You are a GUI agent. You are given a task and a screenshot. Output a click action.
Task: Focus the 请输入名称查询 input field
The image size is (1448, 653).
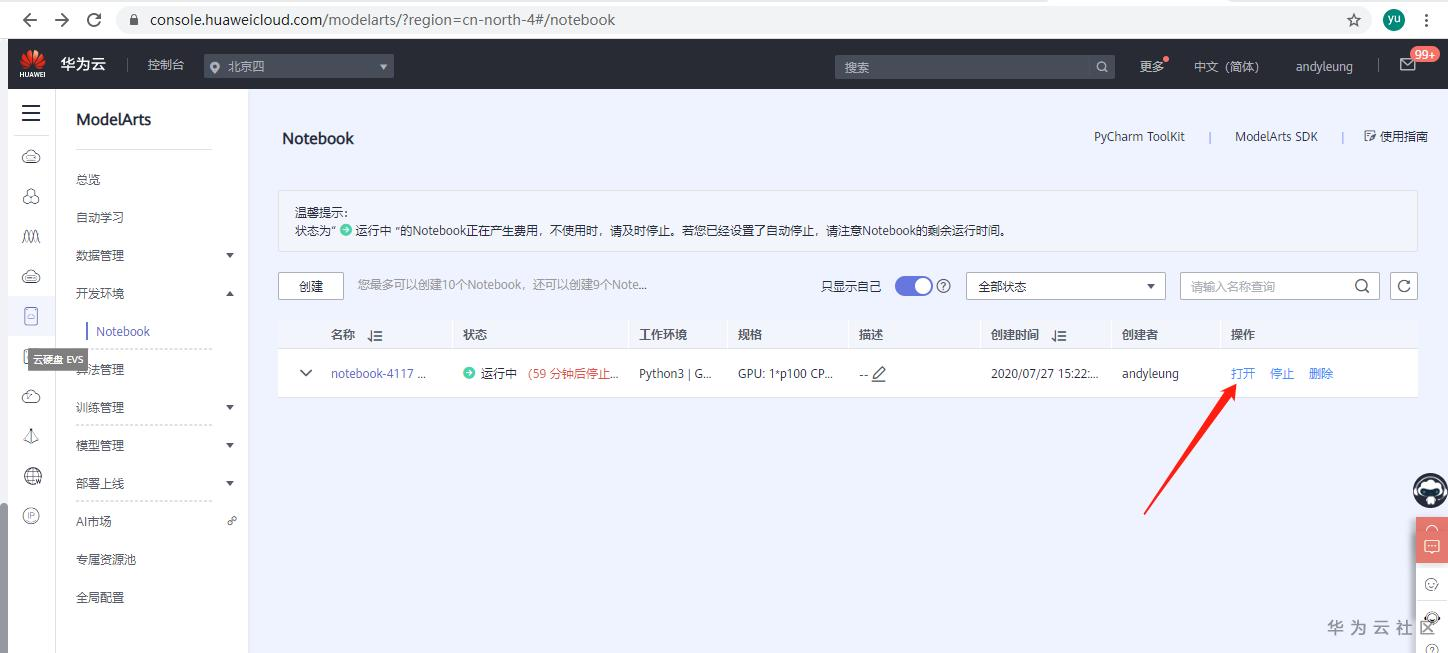click(x=1266, y=286)
